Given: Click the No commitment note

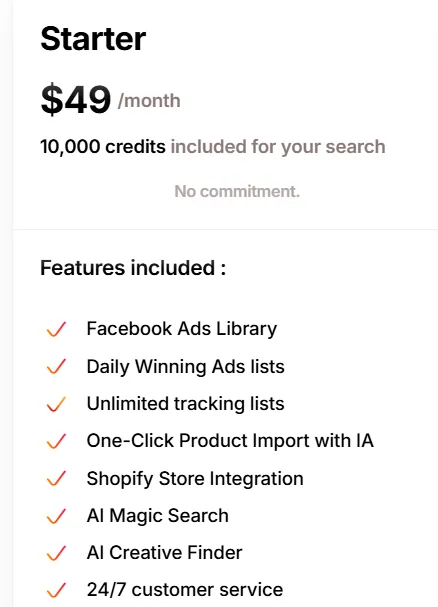Looking at the screenshot, I should tap(237, 191).
